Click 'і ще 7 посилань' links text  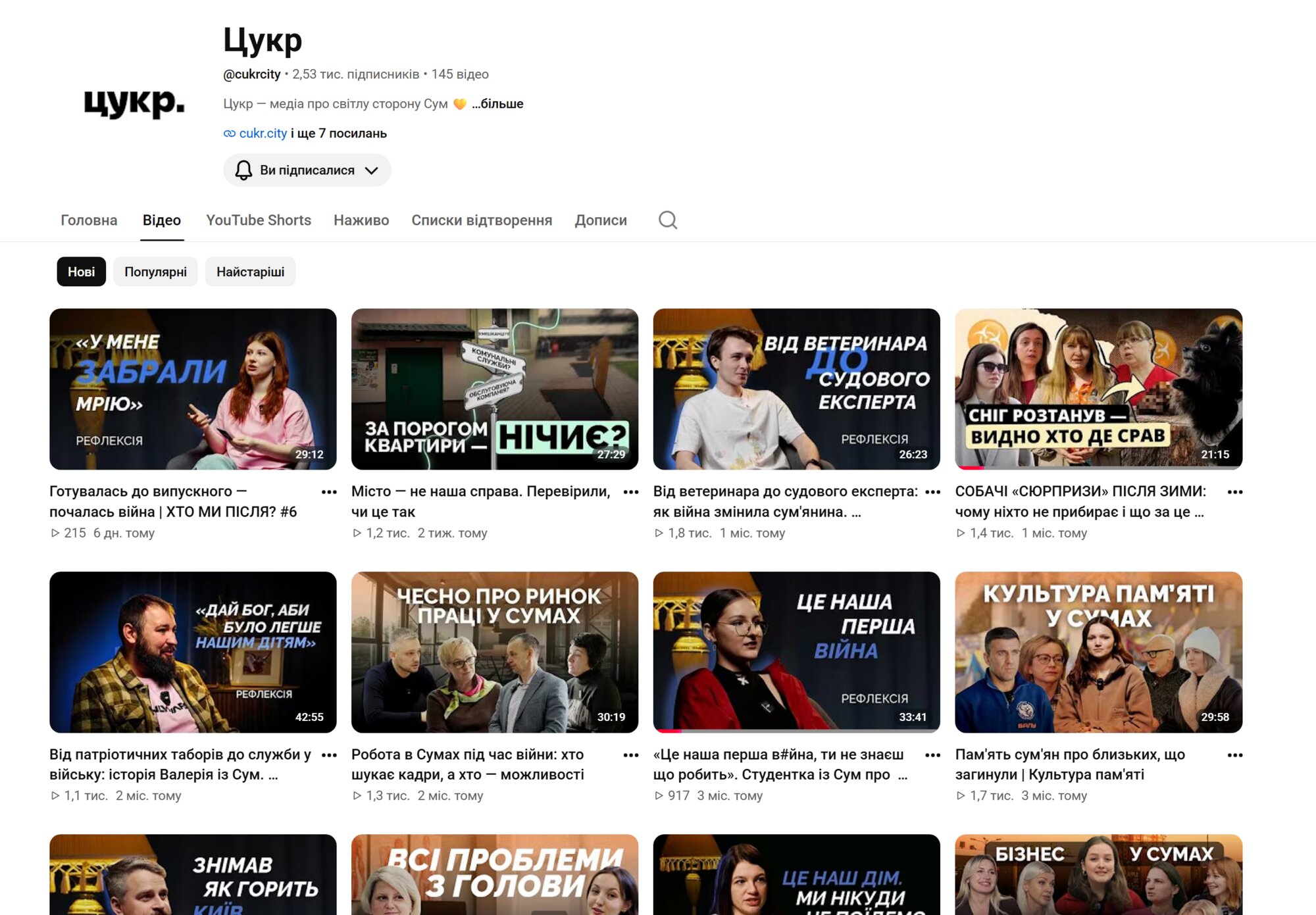339,133
